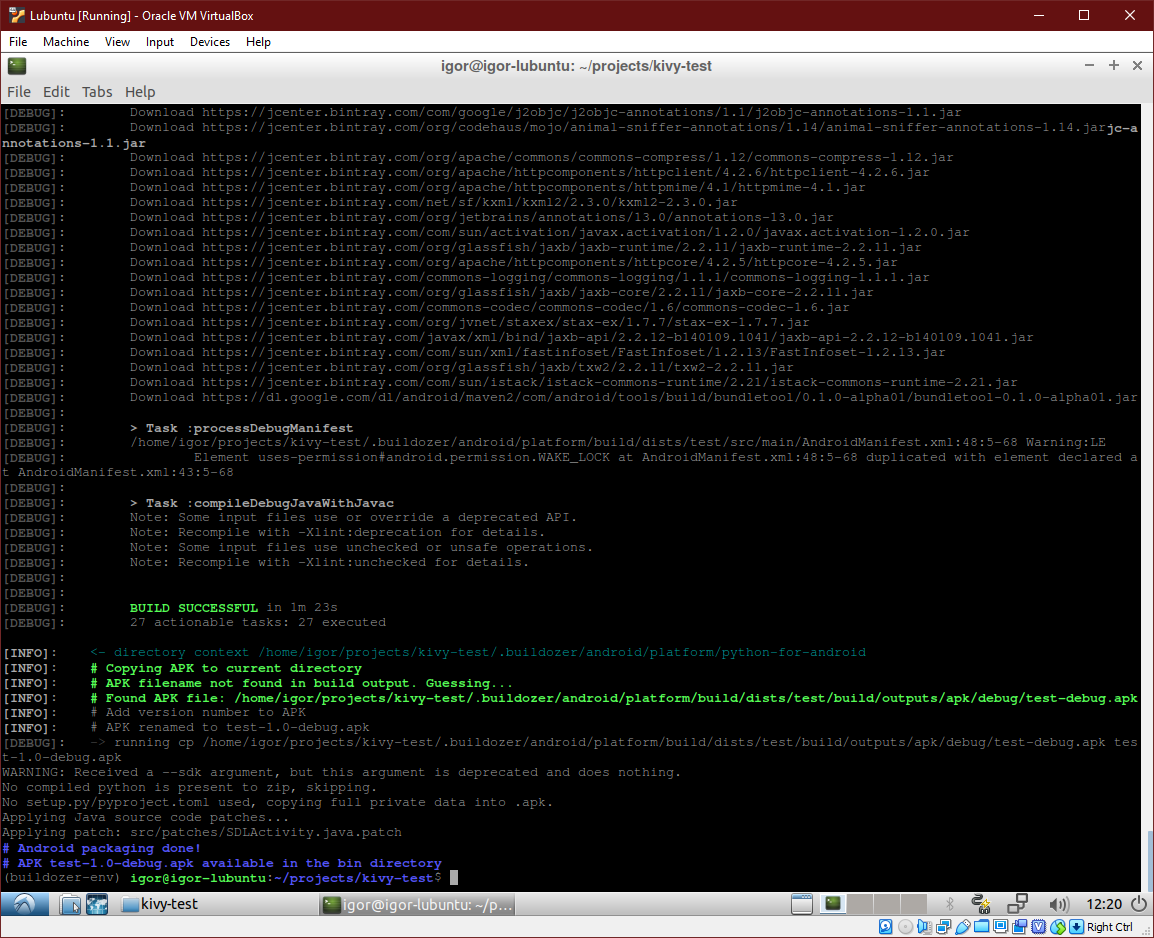This screenshot has height=938, width=1154.
Task: Open the calendar by clicking the 12:20 clock
Action: pyautogui.click(x=1104, y=904)
